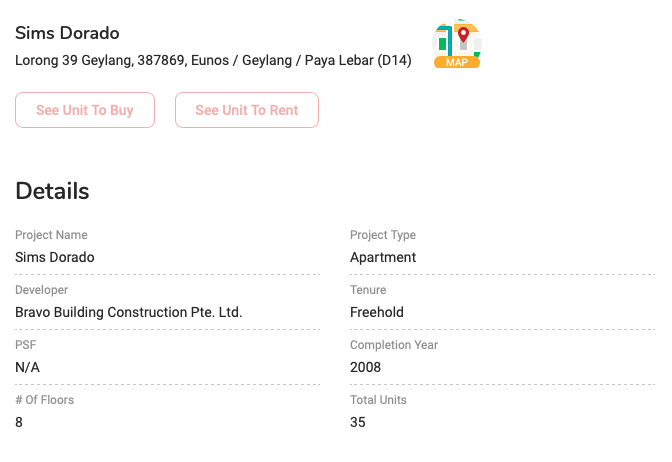672x462 pixels.
Task: Click the number of floors value 8
Action: click(x=19, y=422)
